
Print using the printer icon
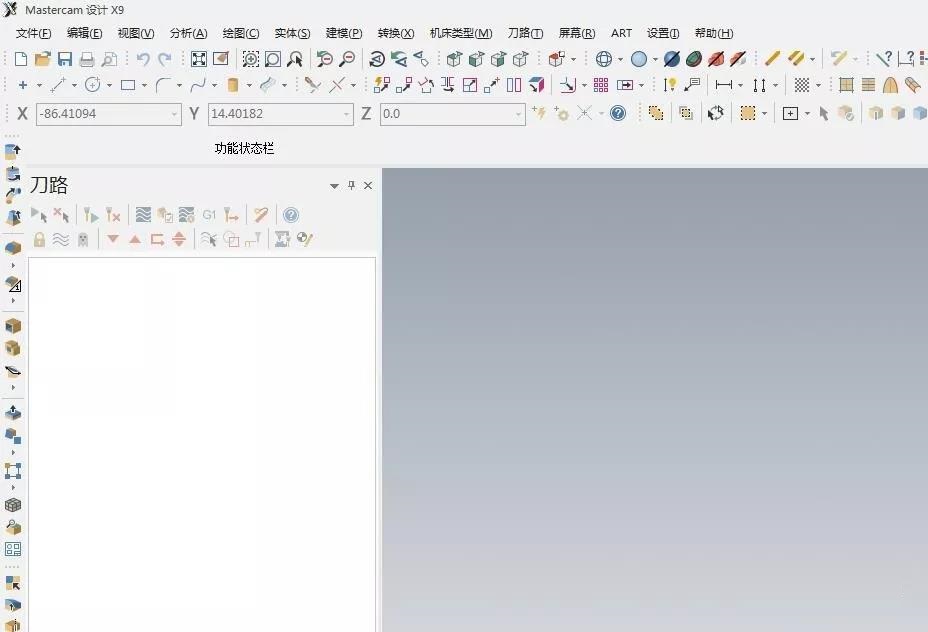click(87, 59)
